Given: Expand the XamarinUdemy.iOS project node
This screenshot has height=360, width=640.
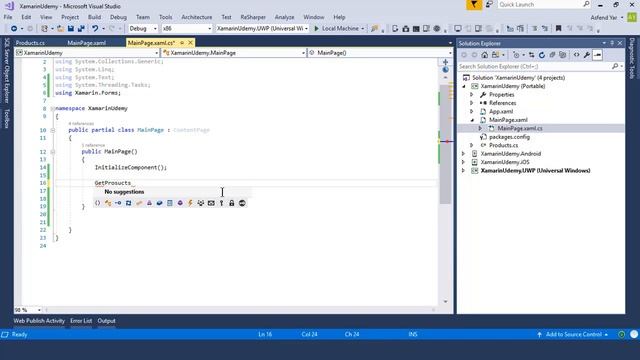Looking at the screenshot, I should (464, 162).
